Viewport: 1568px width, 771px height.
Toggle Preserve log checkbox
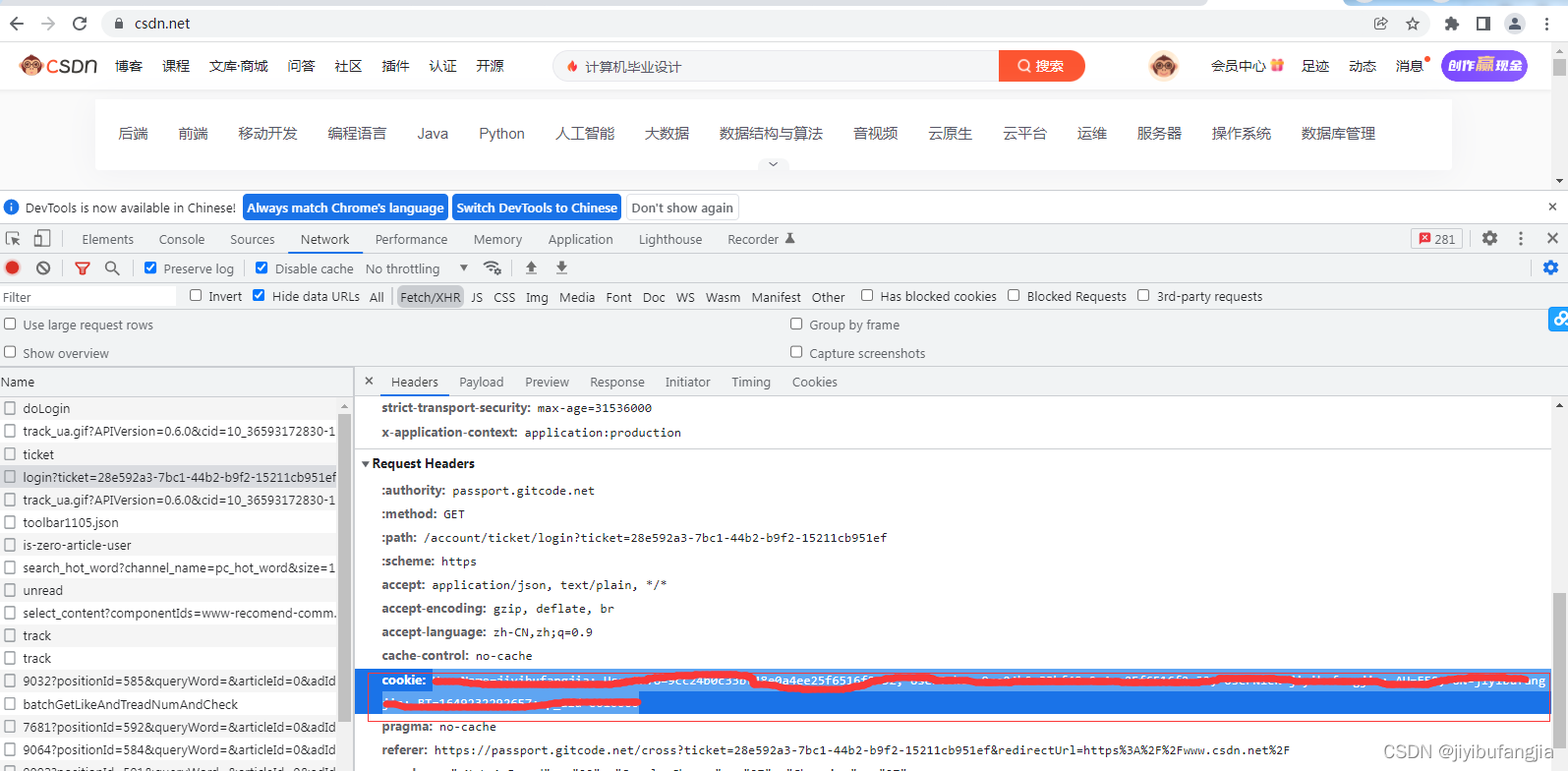click(x=150, y=267)
